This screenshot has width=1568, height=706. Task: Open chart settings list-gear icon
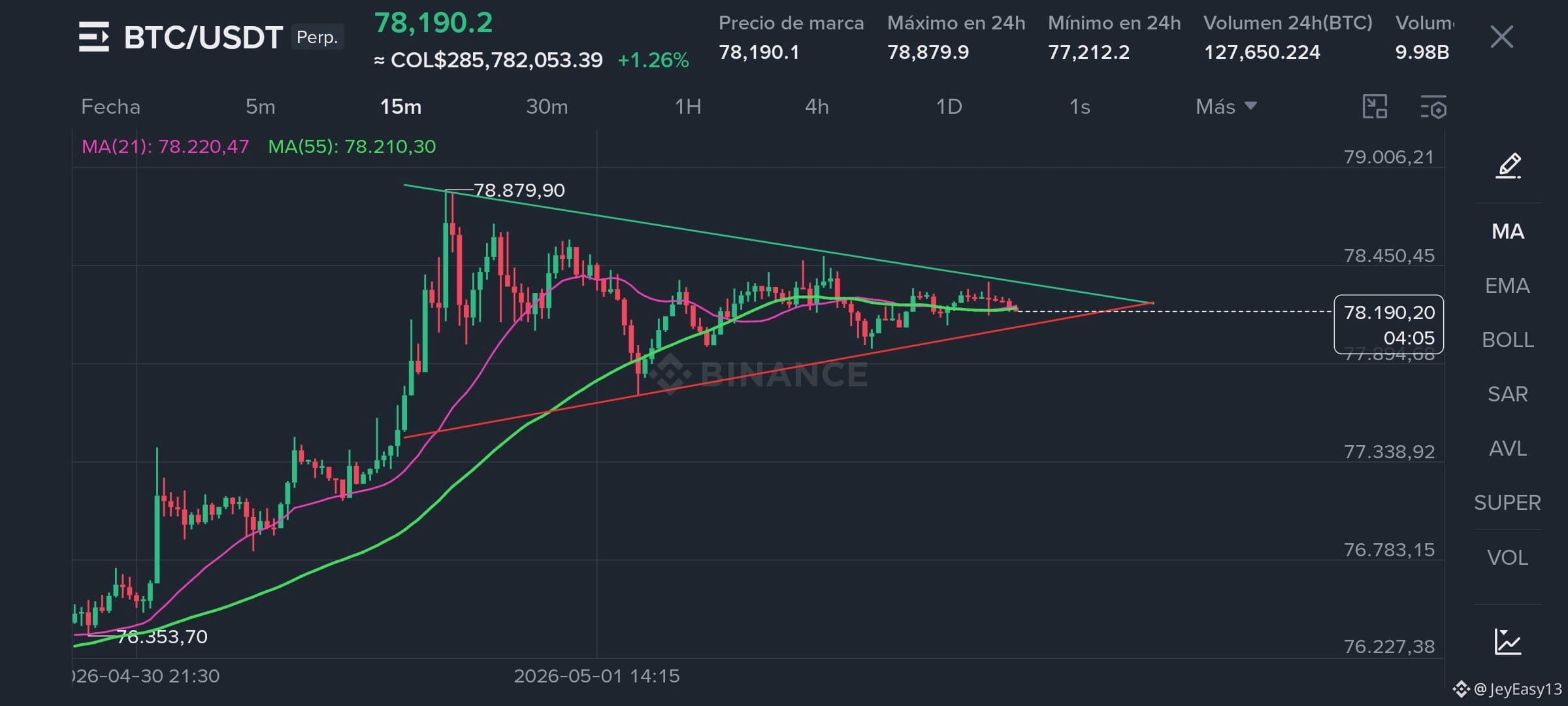click(x=1433, y=107)
